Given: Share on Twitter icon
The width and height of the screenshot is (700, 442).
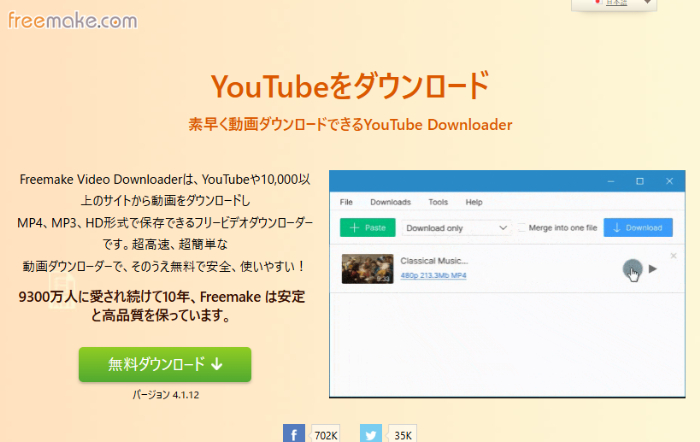Looking at the screenshot, I should (371, 434).
